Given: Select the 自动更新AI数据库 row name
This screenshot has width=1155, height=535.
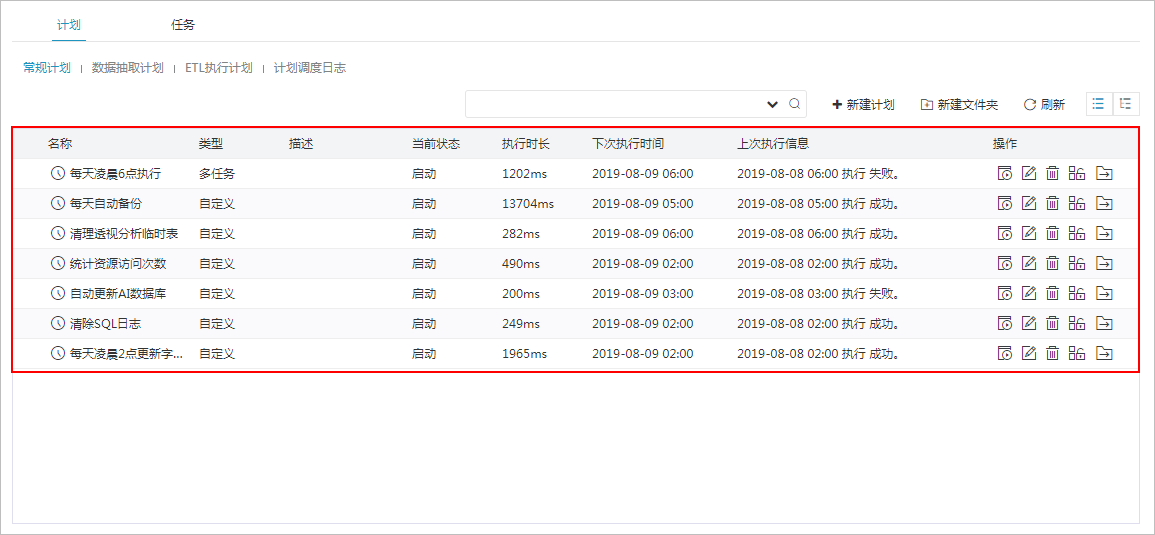Looking at the screenshot, I should point(118,293).
